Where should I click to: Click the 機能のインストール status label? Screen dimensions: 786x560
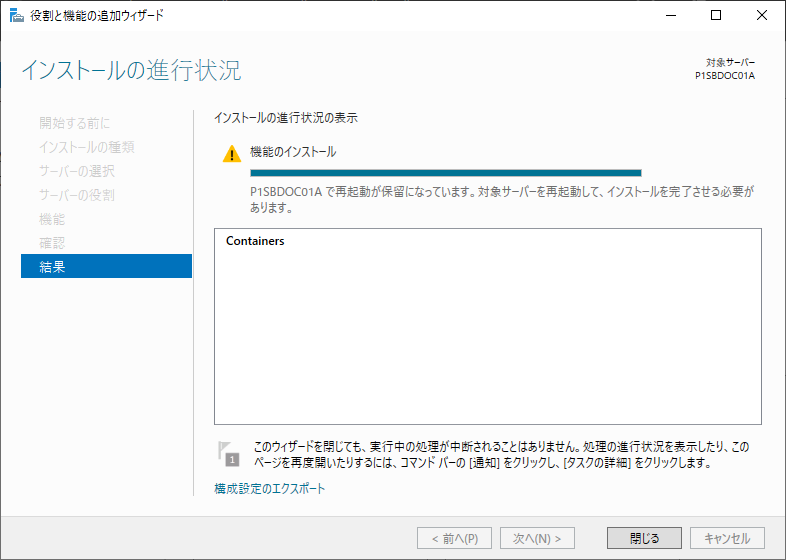(293, 152)
